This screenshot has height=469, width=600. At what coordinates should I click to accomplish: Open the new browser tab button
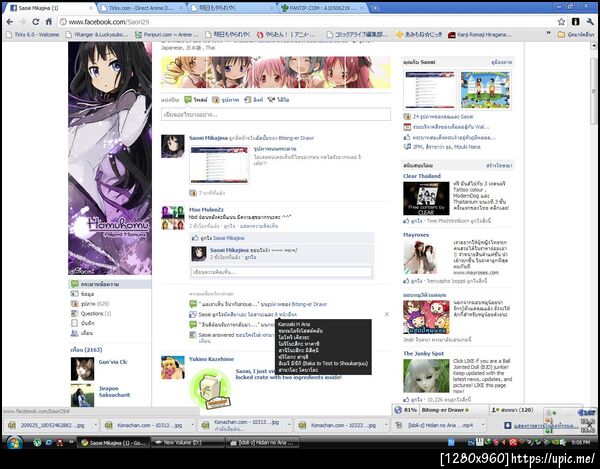click(x=376, y=8)
